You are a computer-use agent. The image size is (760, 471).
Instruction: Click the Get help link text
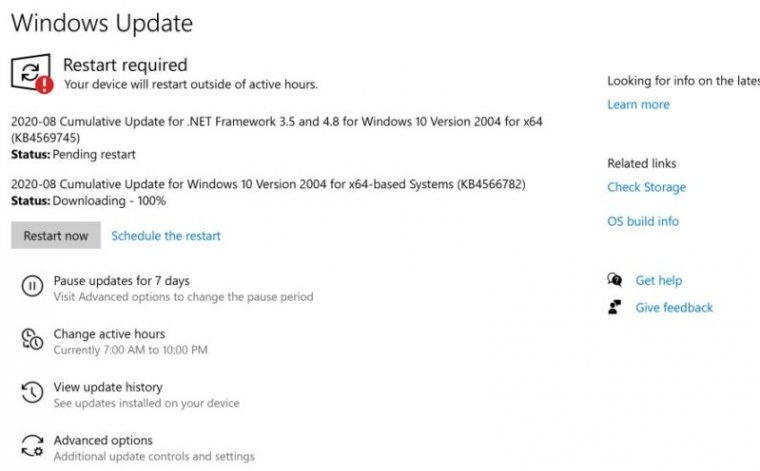[x=658, y=281]
